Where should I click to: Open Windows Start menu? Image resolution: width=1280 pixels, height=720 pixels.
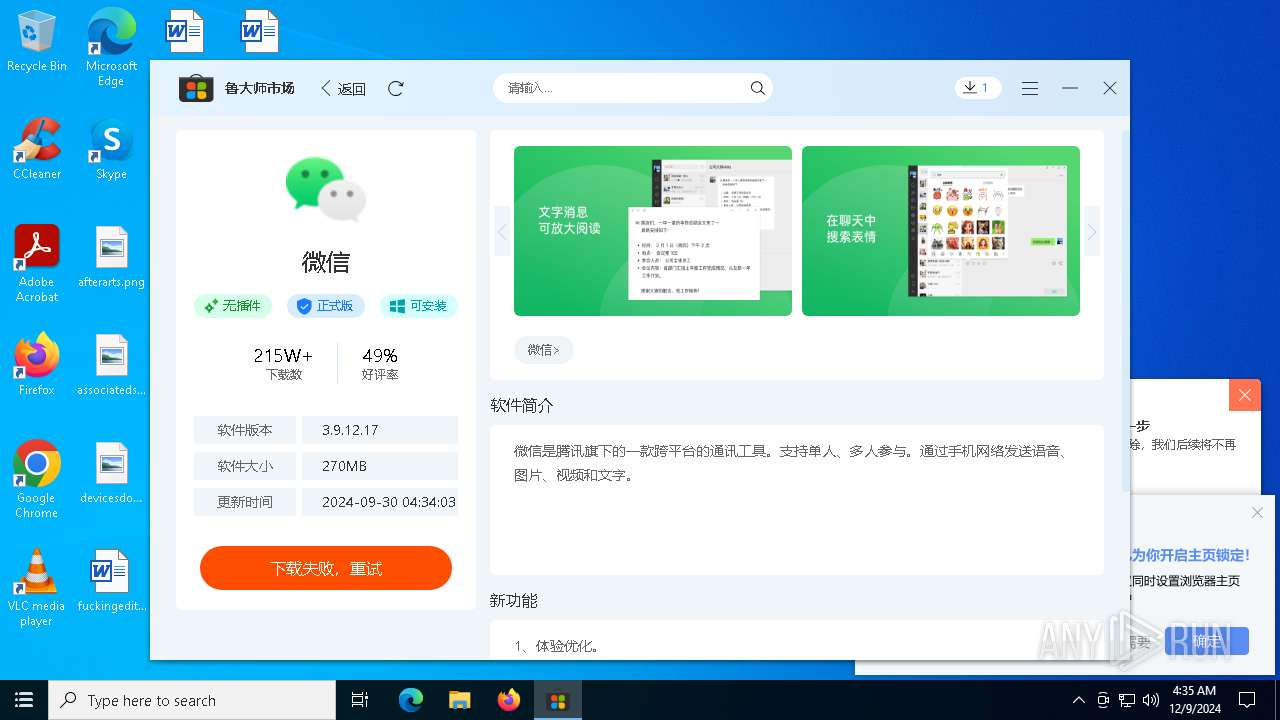point(24,700)
